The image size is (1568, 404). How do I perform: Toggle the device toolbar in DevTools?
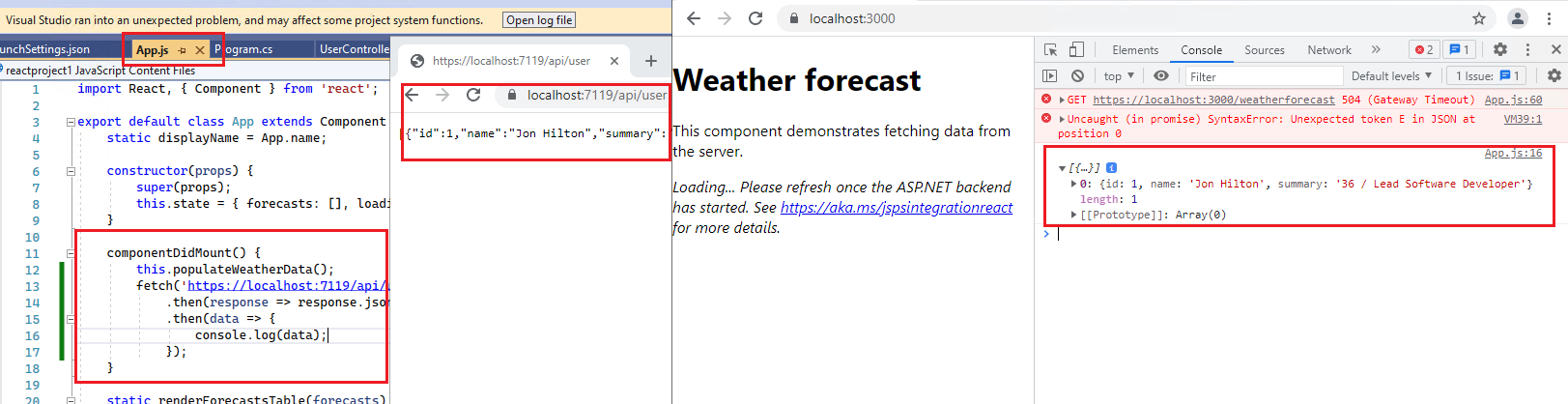pos(1076,49)
